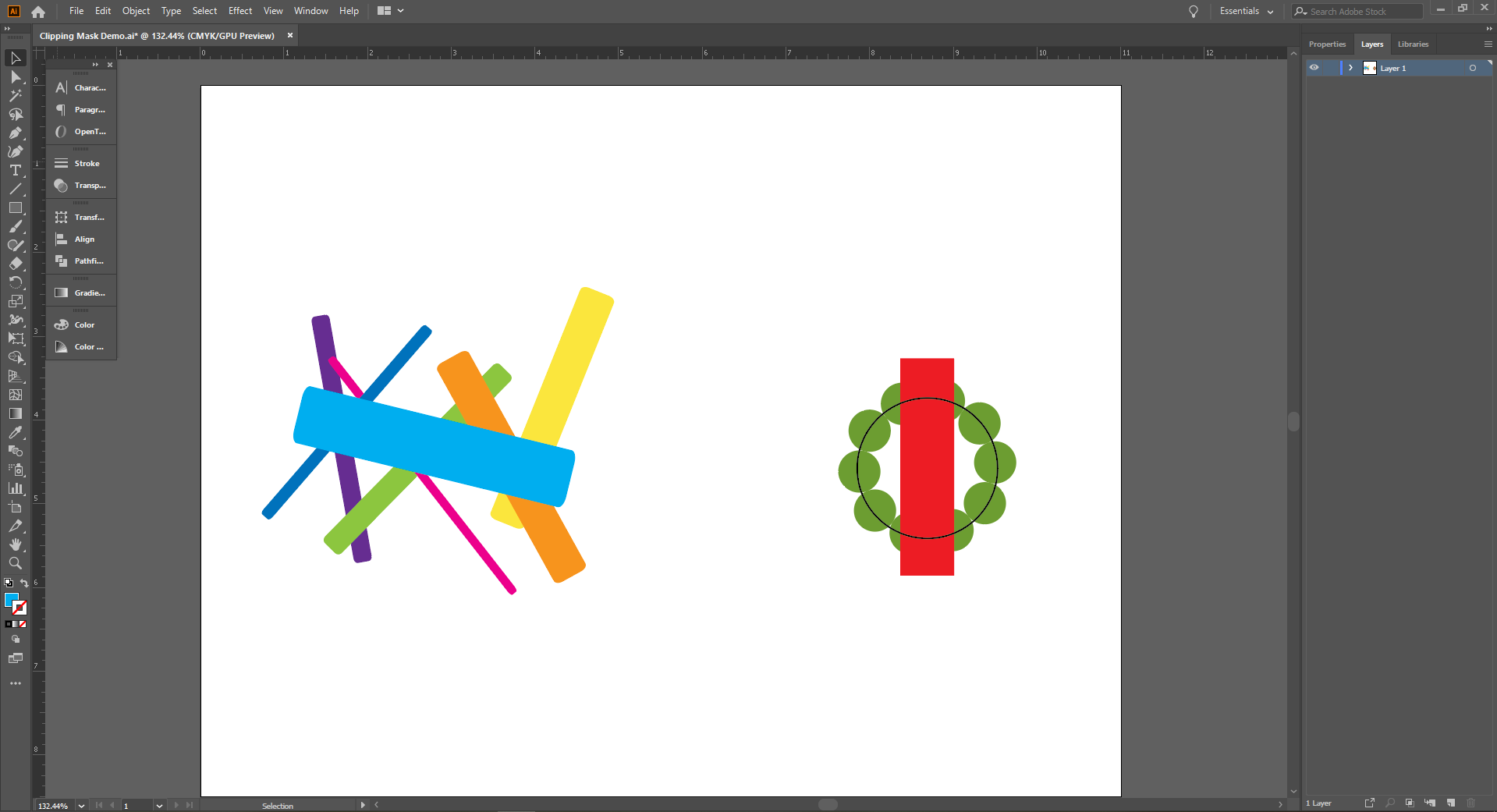Open the Essentials workspace dropdown

click(x=1247, y=12)
